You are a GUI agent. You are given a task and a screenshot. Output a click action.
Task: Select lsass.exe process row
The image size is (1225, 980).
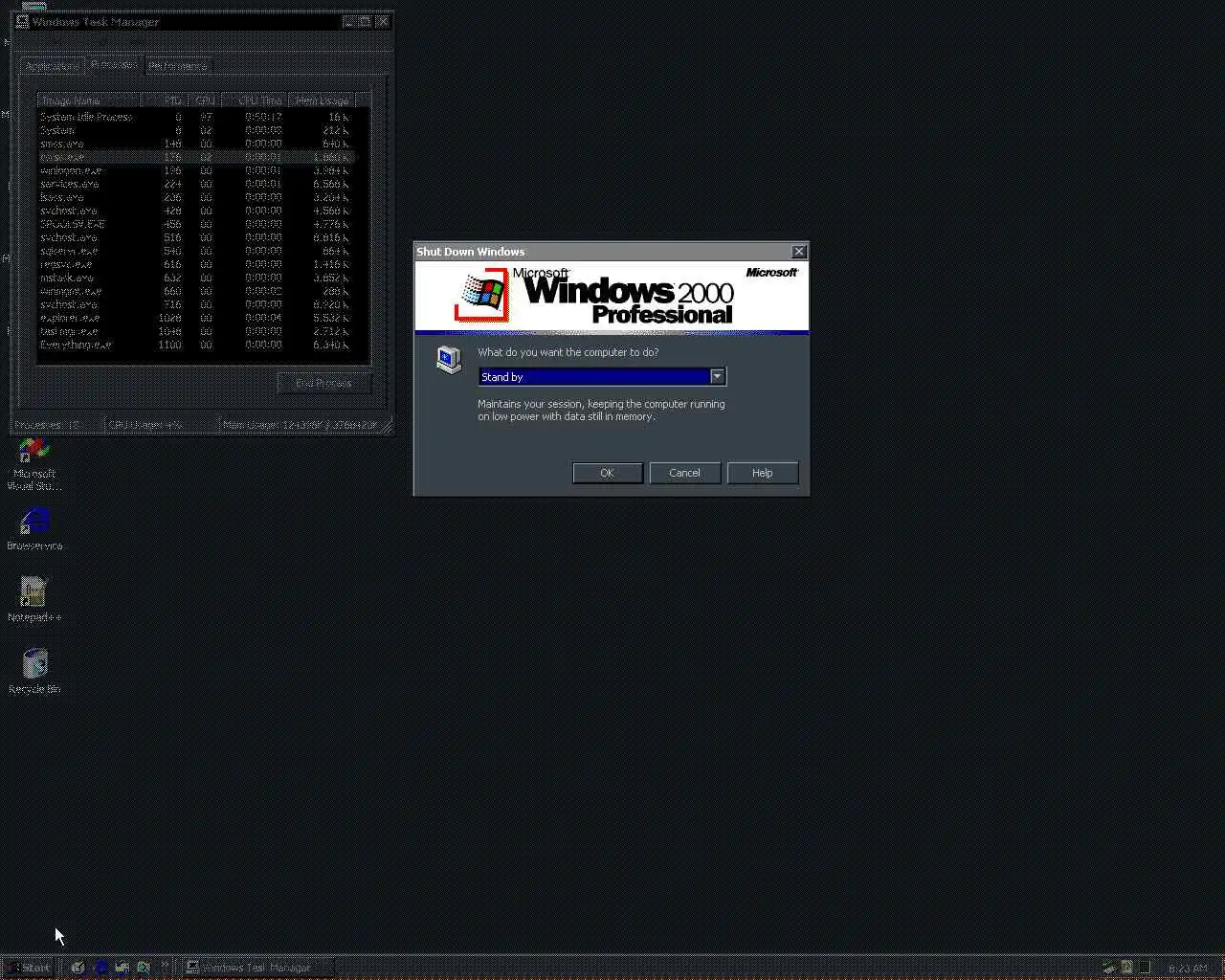[196, 197]
